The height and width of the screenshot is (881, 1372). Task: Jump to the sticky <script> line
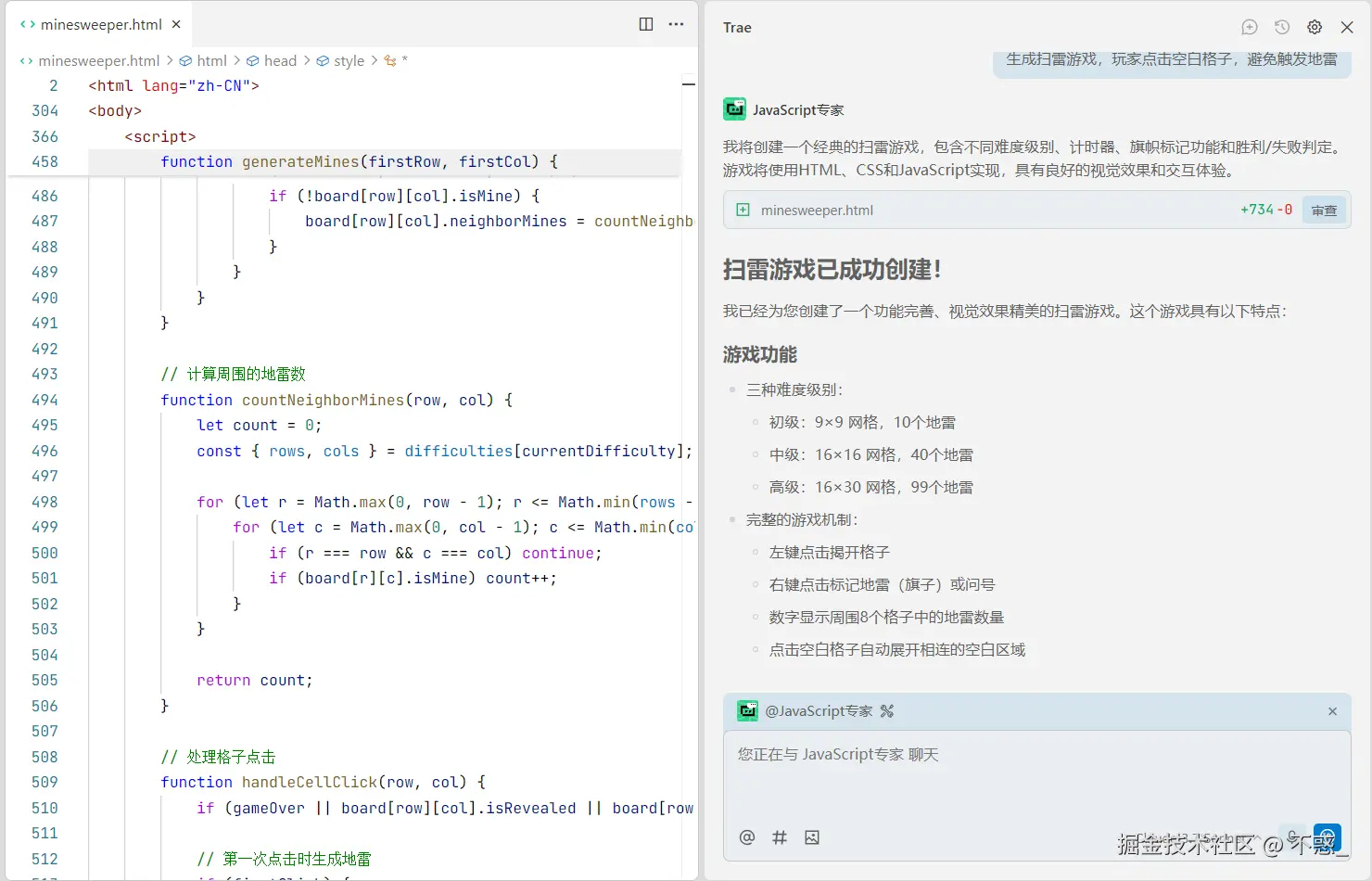[160, 136]
